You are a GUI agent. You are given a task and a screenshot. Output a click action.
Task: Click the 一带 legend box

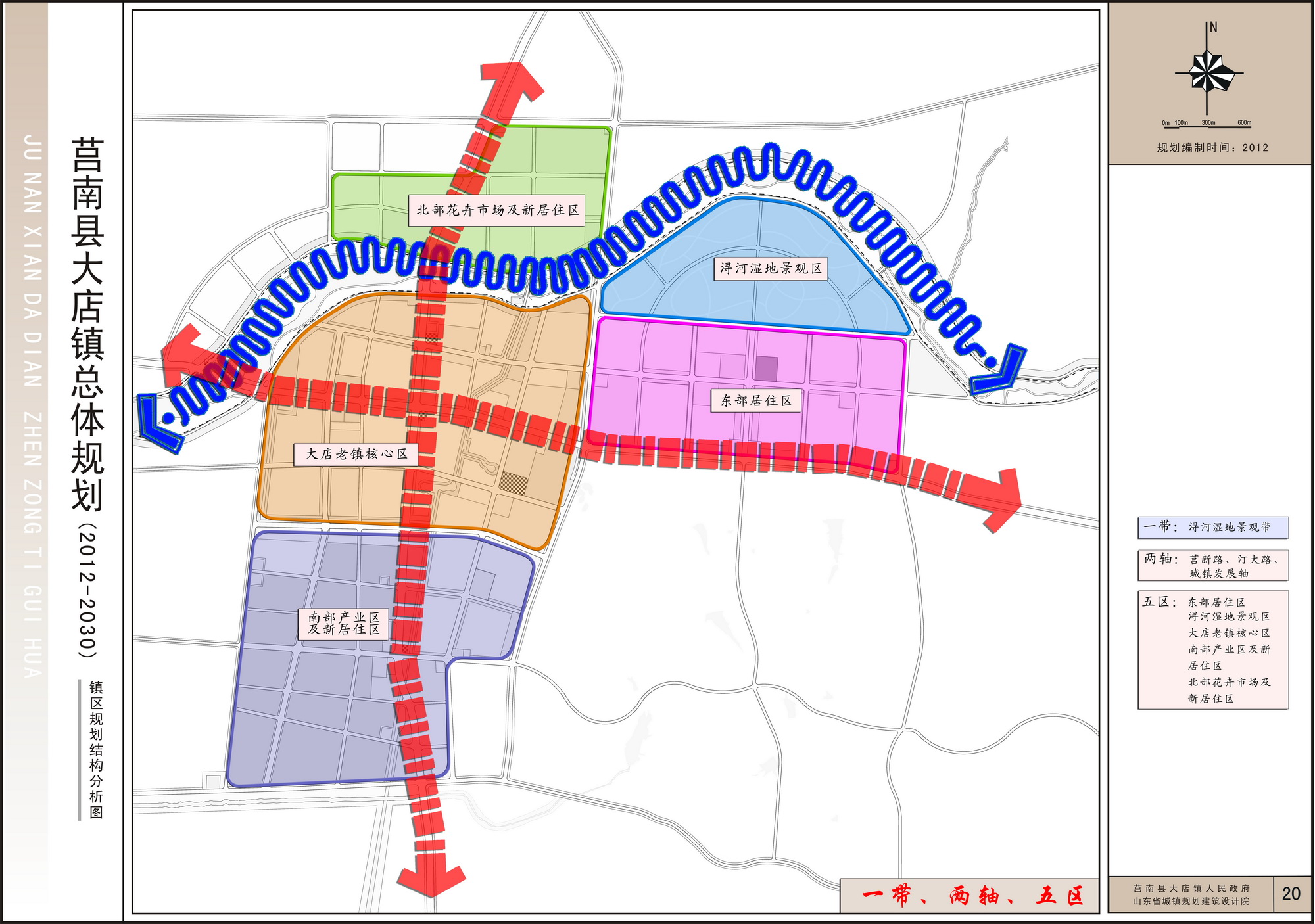1212,527
